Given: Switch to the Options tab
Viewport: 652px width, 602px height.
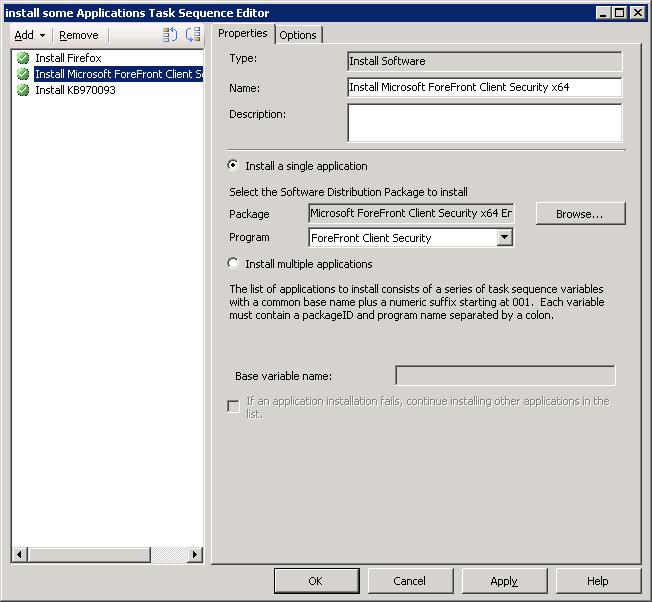Looking at the screenshot, I should point(298,35).
